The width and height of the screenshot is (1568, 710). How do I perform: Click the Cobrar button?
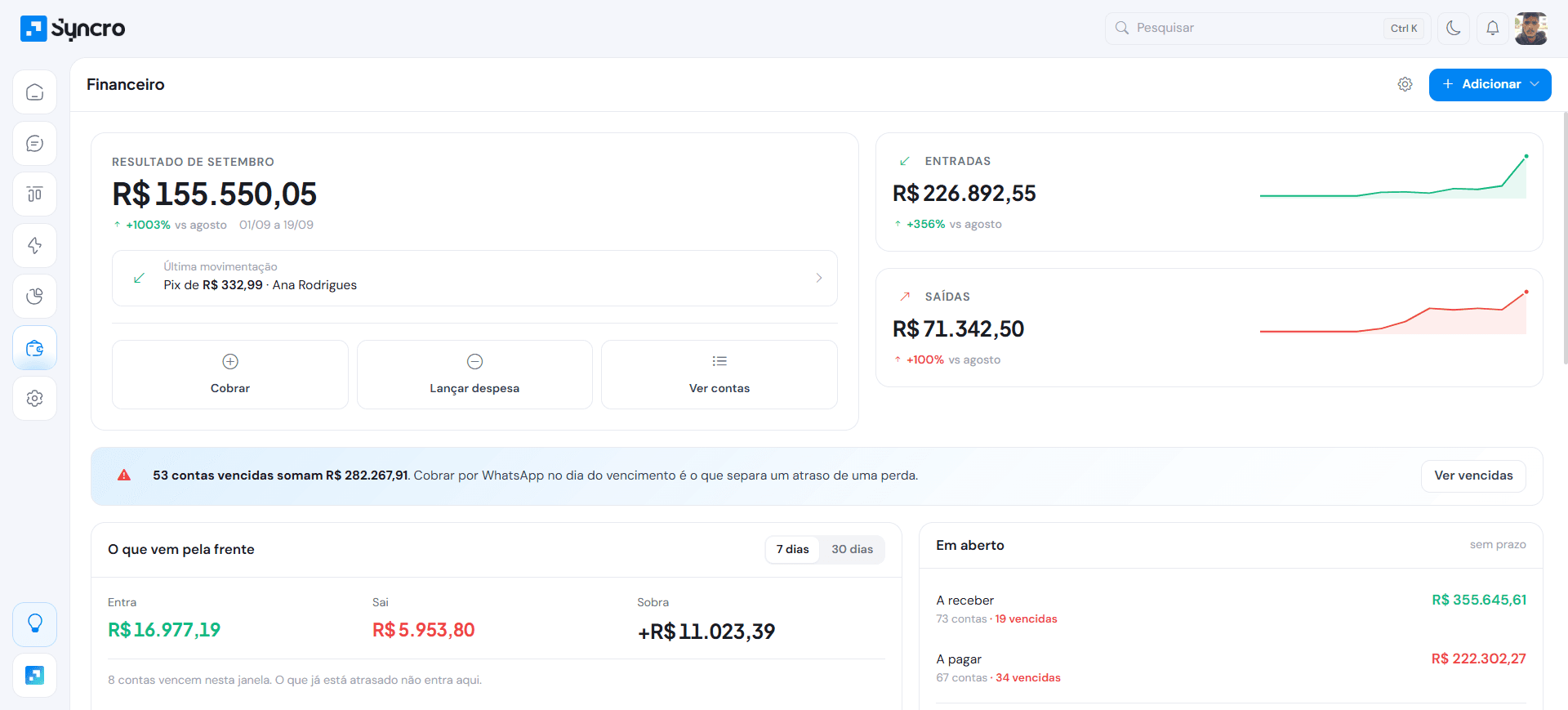coord(230,374)
